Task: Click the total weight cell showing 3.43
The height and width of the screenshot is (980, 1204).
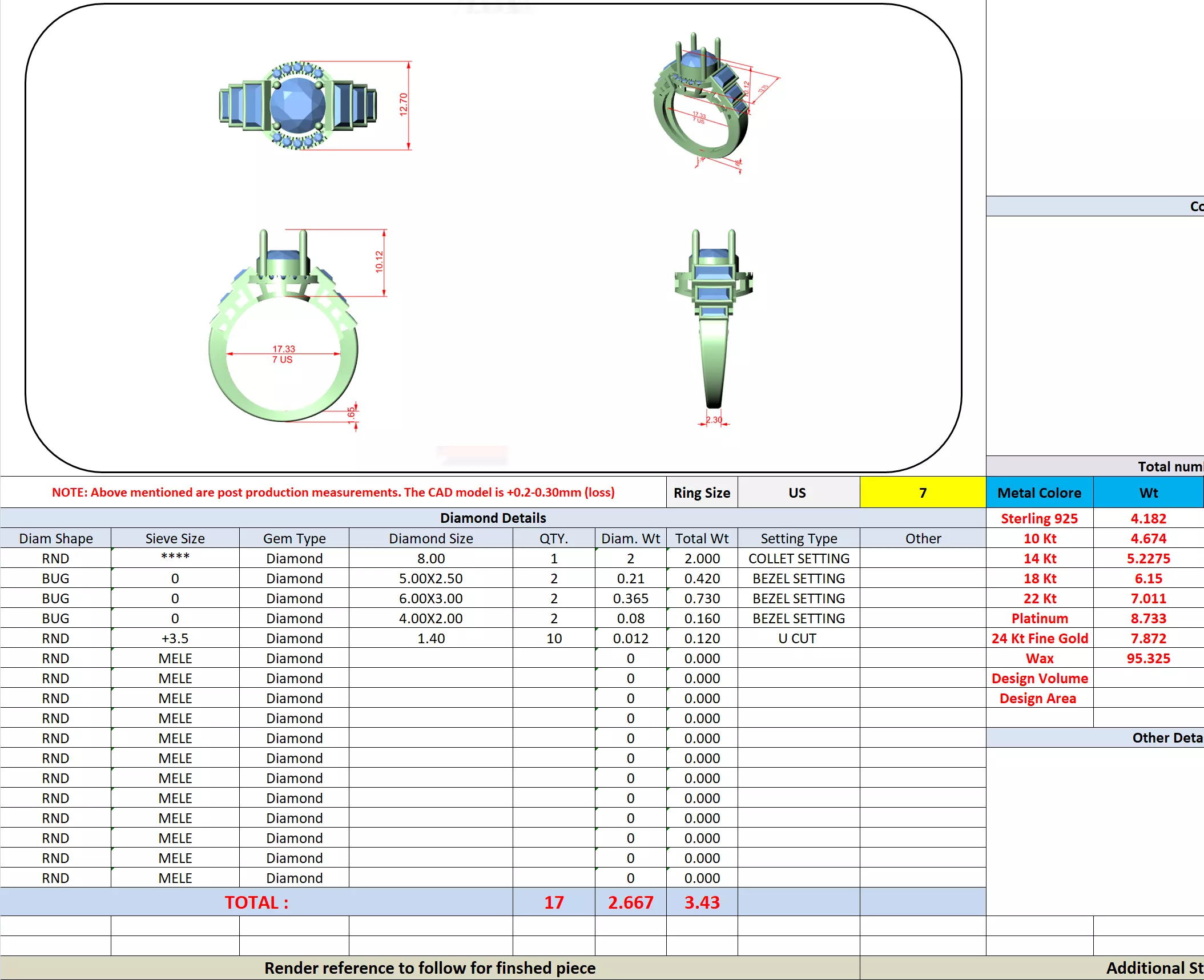Action: point(702,902)
